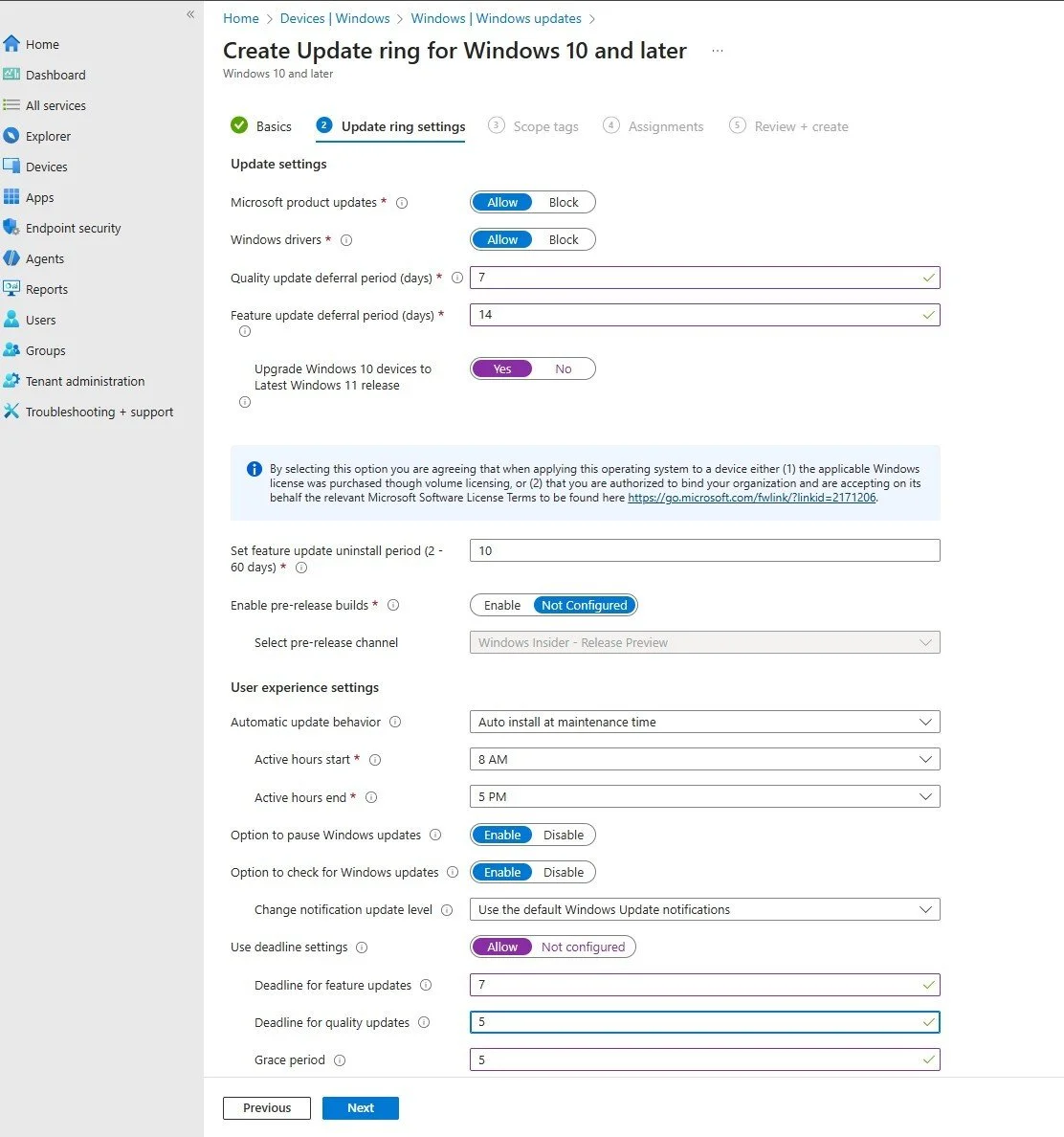Open Dashboard icon in sidebar
This screenshot has width=1064, height=1137.
coord(11,74)
